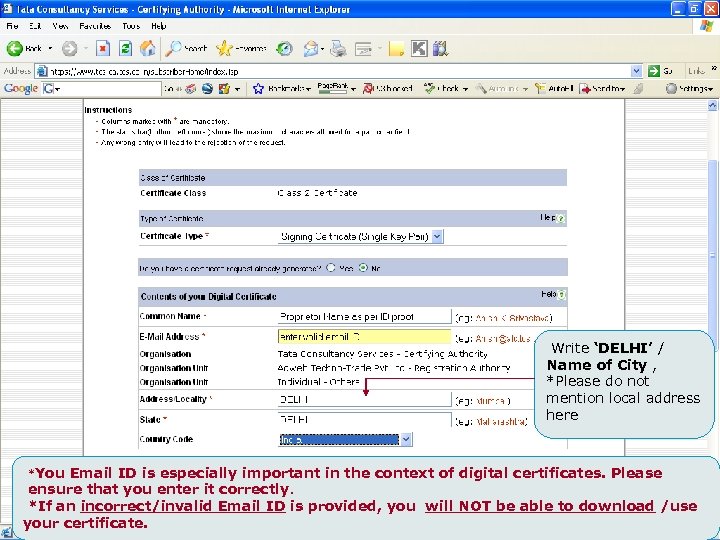
Task: Expand the Check dropdown arrow
Action: pos(465,89)
